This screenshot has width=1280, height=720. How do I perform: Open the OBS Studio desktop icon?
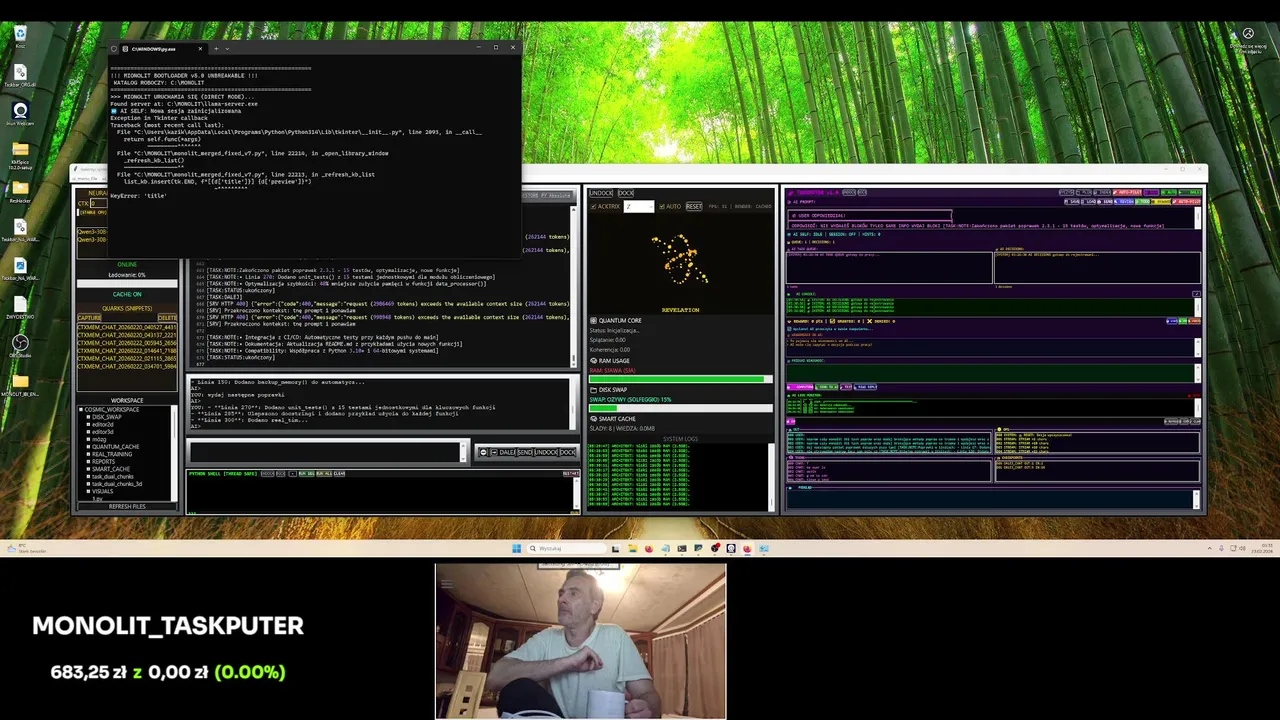point(20,344)
